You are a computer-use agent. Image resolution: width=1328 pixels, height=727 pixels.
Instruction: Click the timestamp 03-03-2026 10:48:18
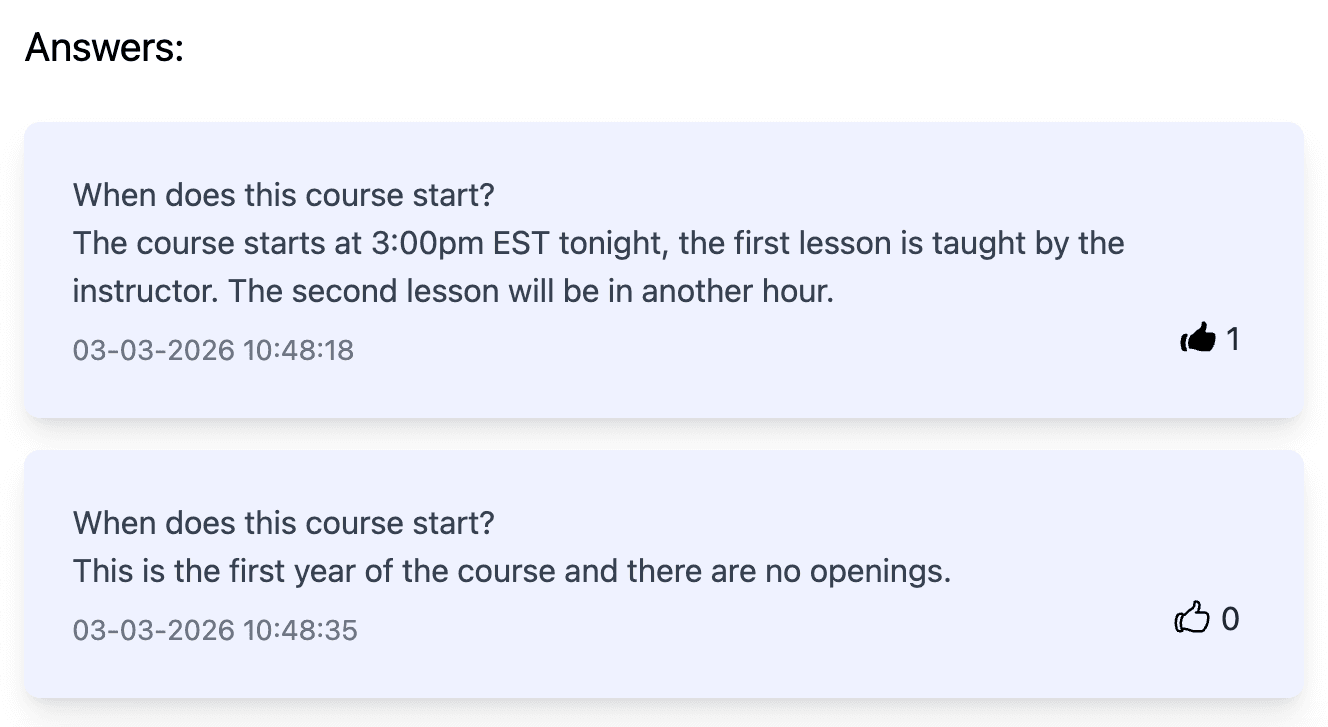pyautogui.click(x=213, y=350)
